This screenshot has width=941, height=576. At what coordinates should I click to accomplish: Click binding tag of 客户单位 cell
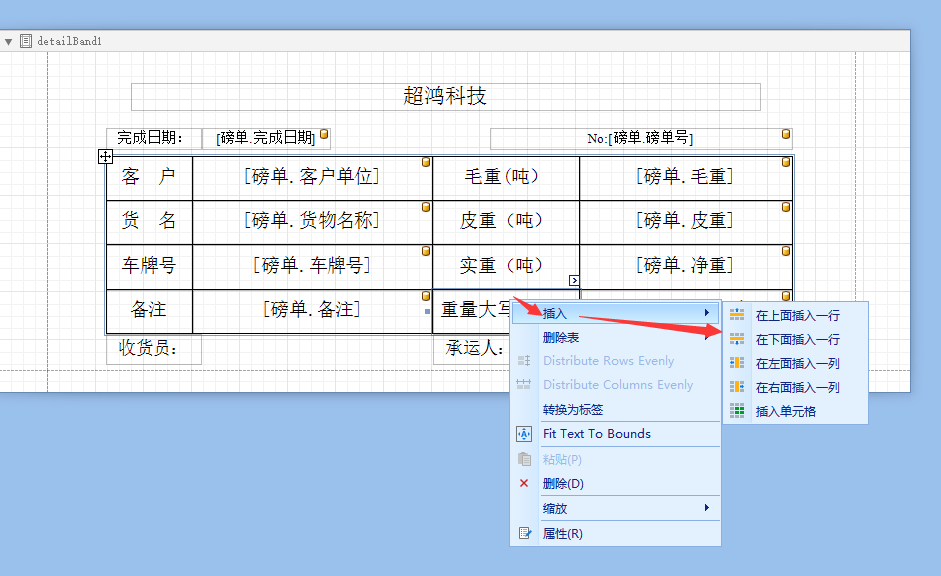point(425,163)
